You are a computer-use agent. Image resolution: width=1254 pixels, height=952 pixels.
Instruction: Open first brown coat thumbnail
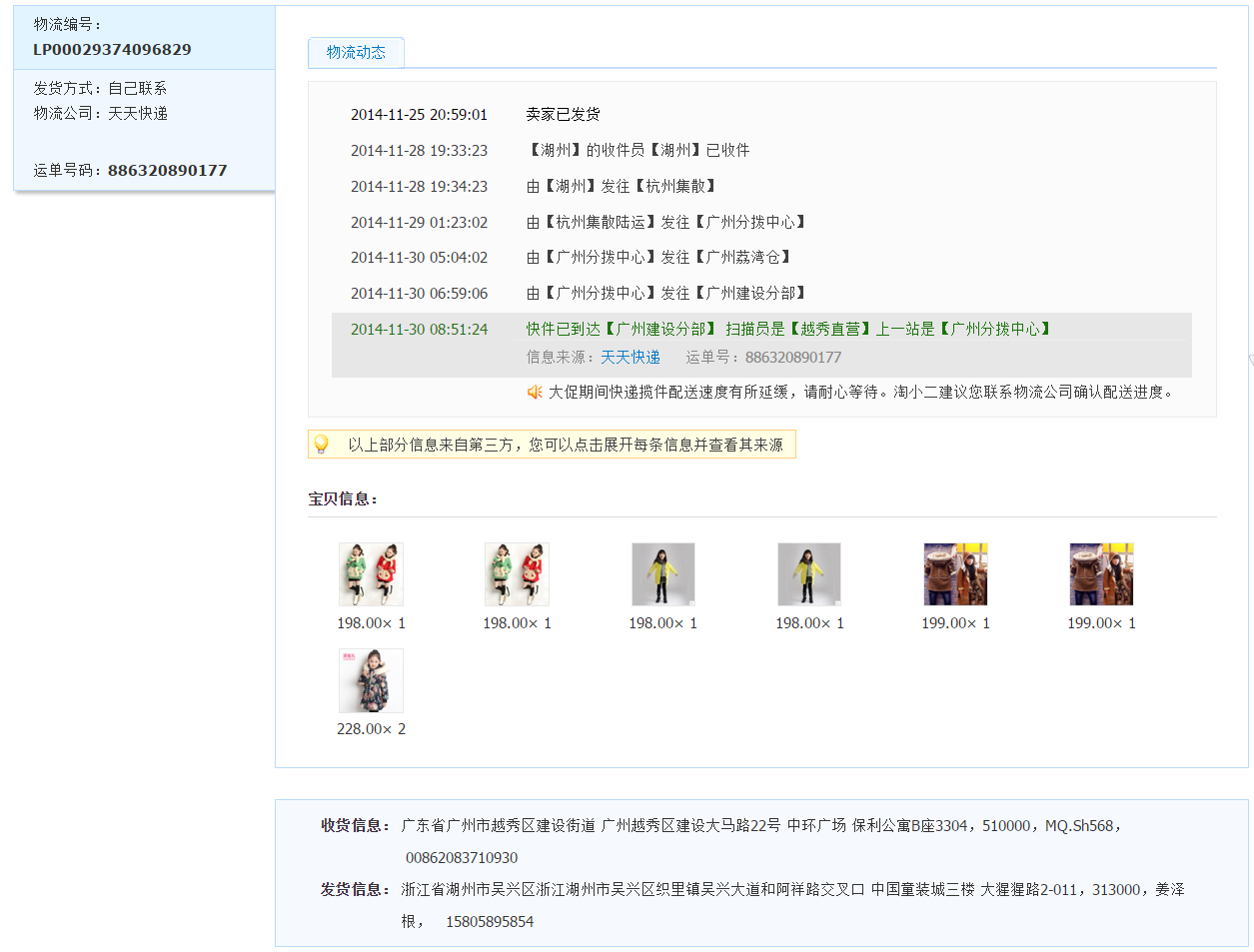(955, 574)
